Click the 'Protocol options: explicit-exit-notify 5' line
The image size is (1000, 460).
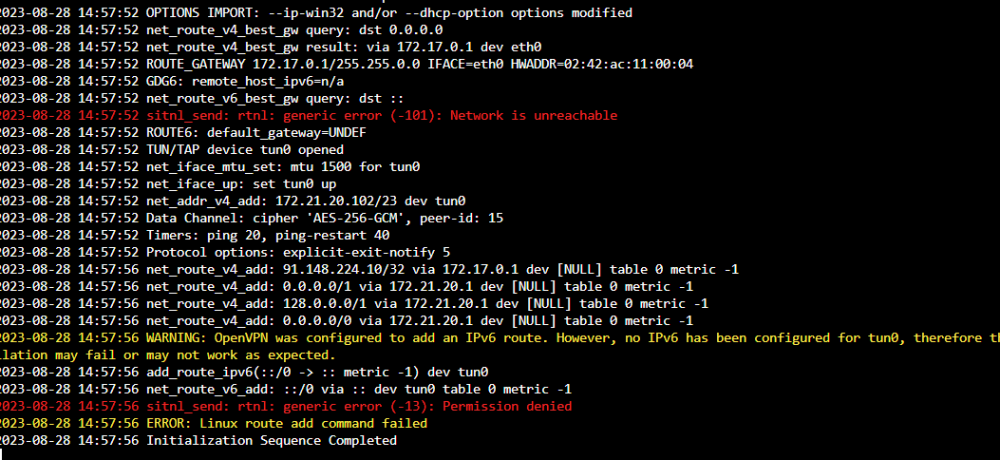click(225, 253)
